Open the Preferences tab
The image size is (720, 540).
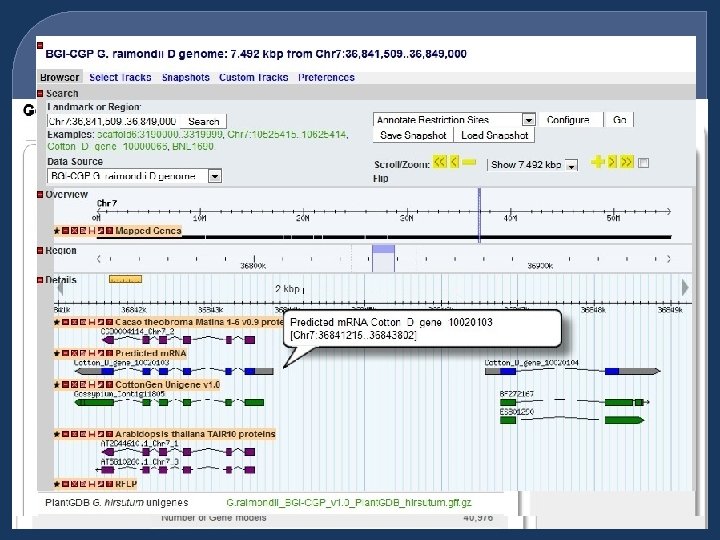point(326,78)
